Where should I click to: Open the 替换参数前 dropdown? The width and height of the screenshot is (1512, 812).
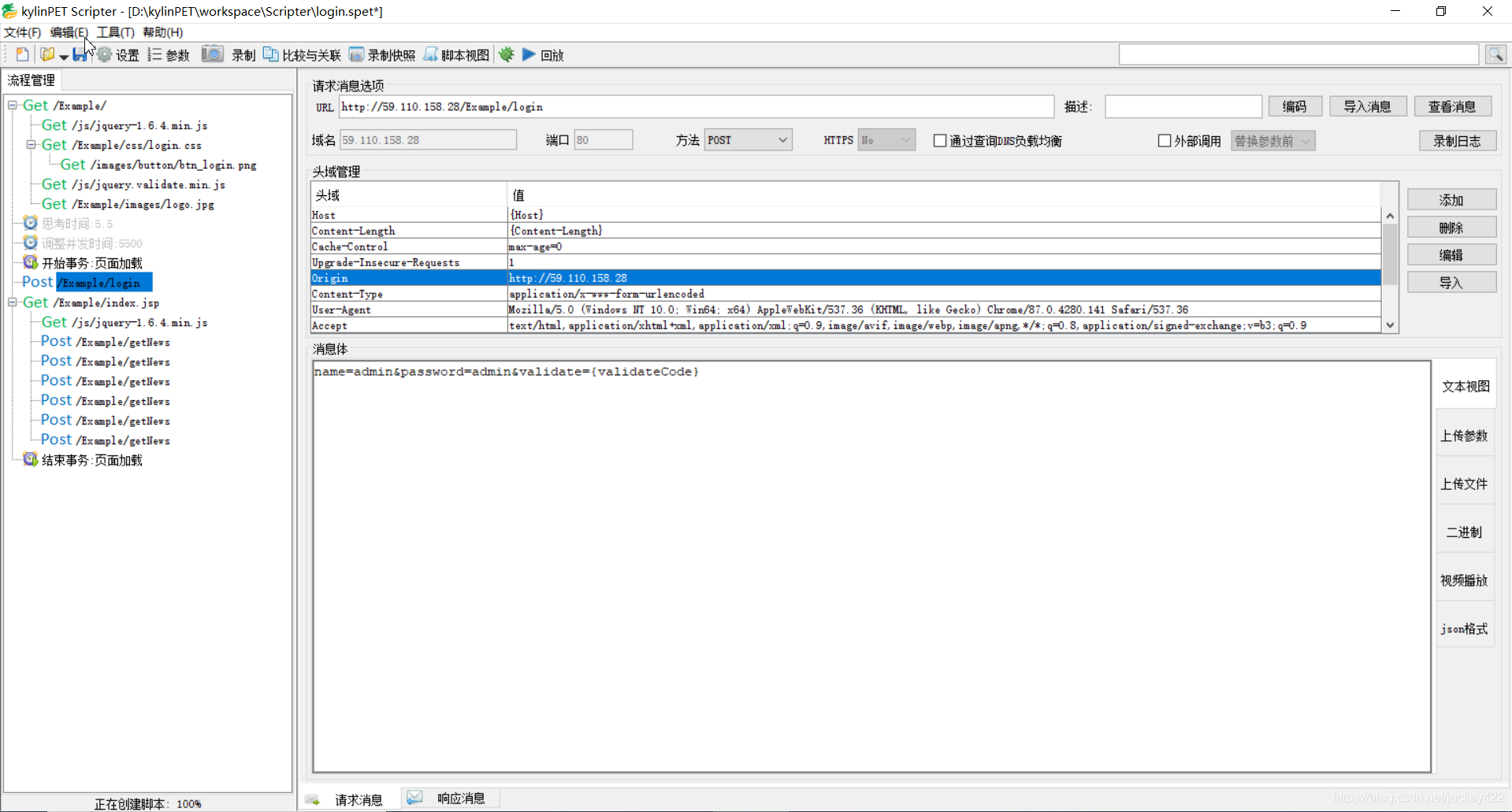coord(1273,141)
